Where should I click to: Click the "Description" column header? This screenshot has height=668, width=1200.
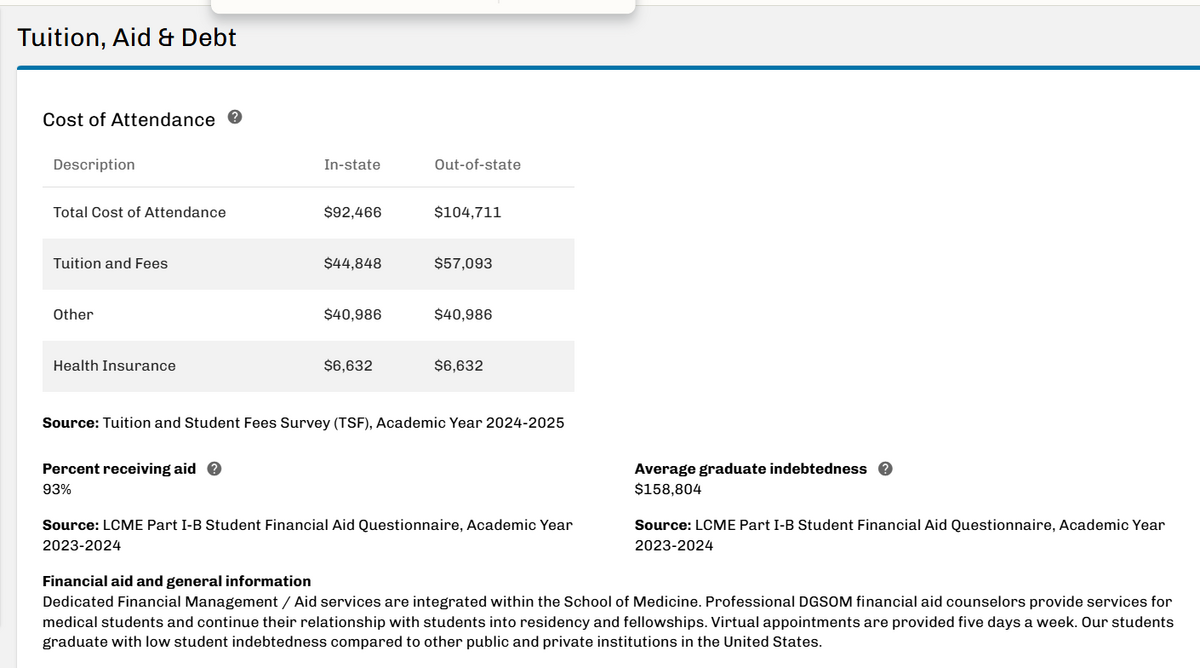pos(94,164)
